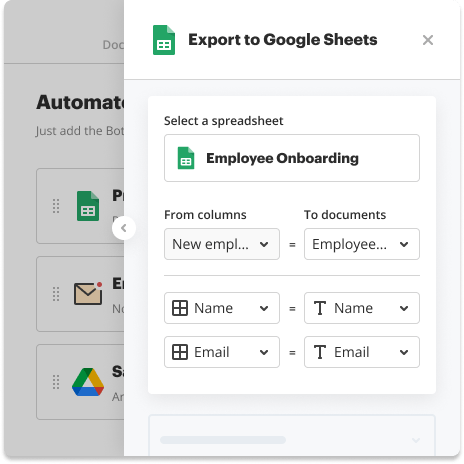The width and height of the screenshot is (464, 464).
Task: Click the table grid icon in Name column field
Action: tap(180, 308)
